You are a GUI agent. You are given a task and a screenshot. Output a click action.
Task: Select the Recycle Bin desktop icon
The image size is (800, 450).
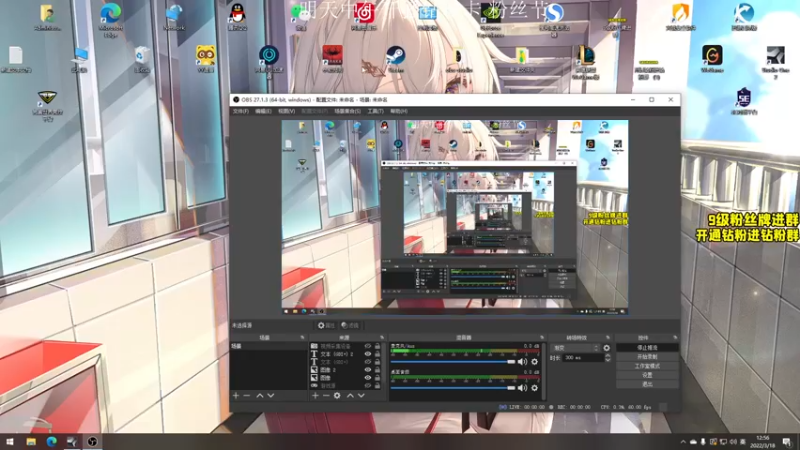coord(142,59)
